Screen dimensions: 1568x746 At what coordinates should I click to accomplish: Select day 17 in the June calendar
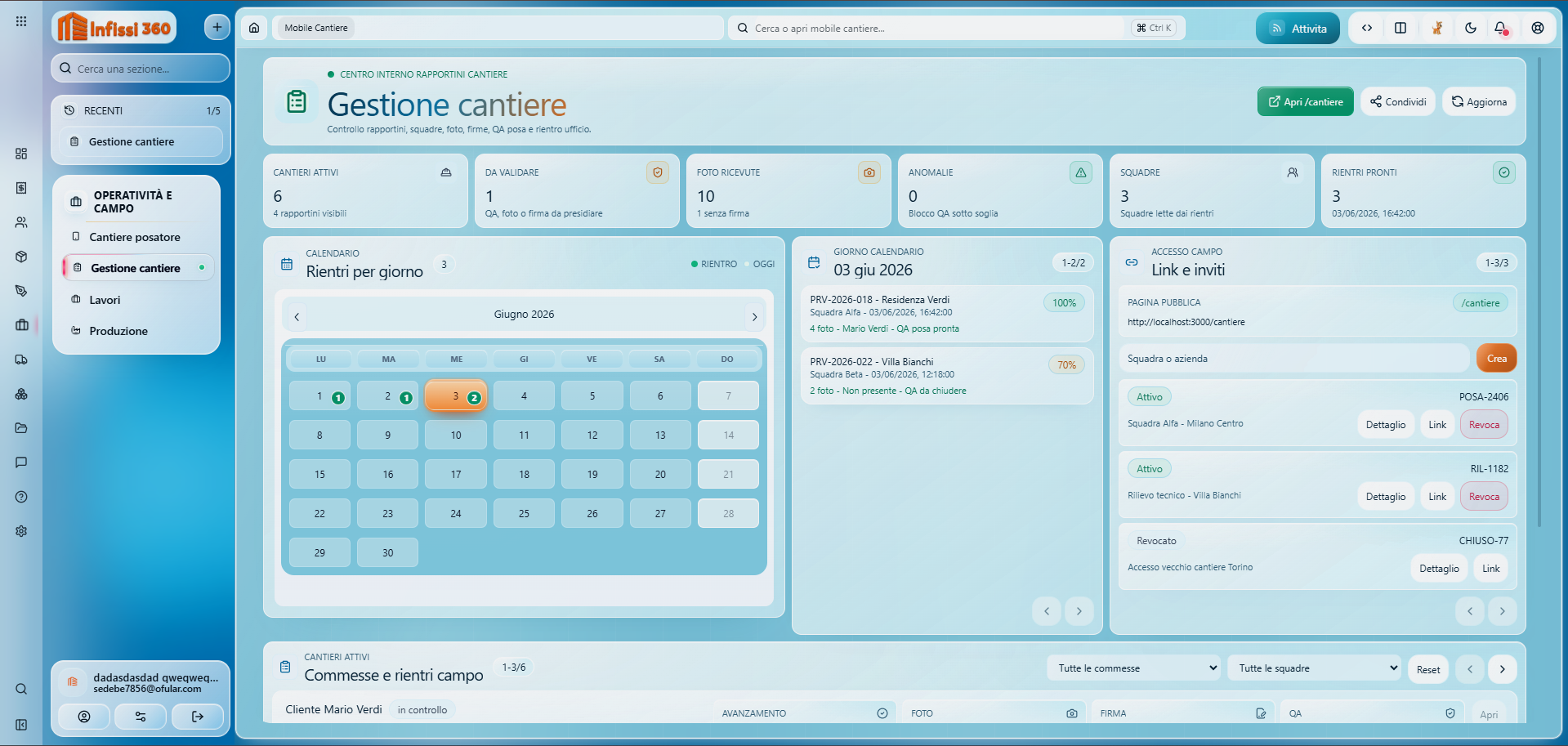click(x=456, y=474)
